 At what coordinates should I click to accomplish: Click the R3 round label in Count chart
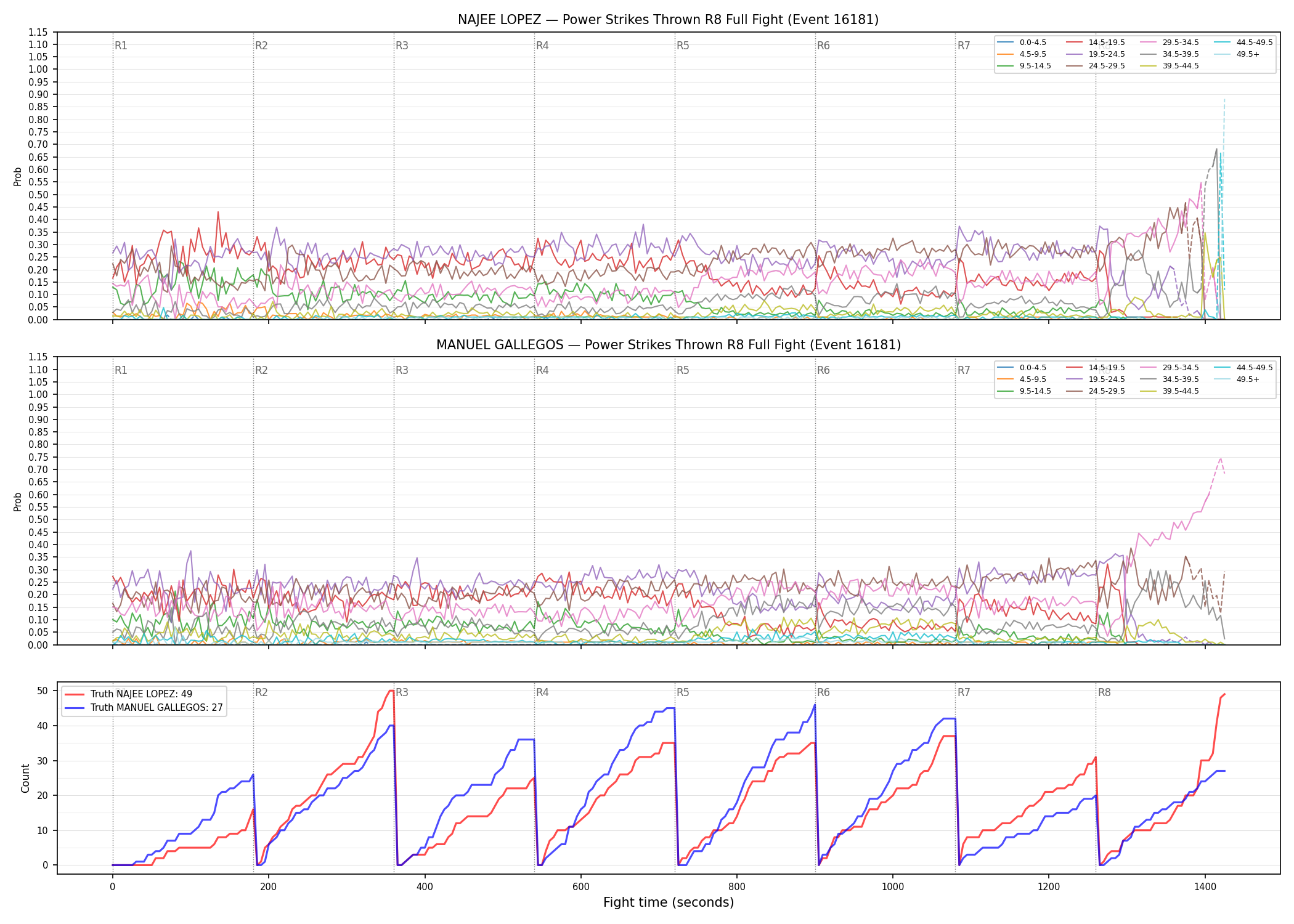tap(402, 692)
